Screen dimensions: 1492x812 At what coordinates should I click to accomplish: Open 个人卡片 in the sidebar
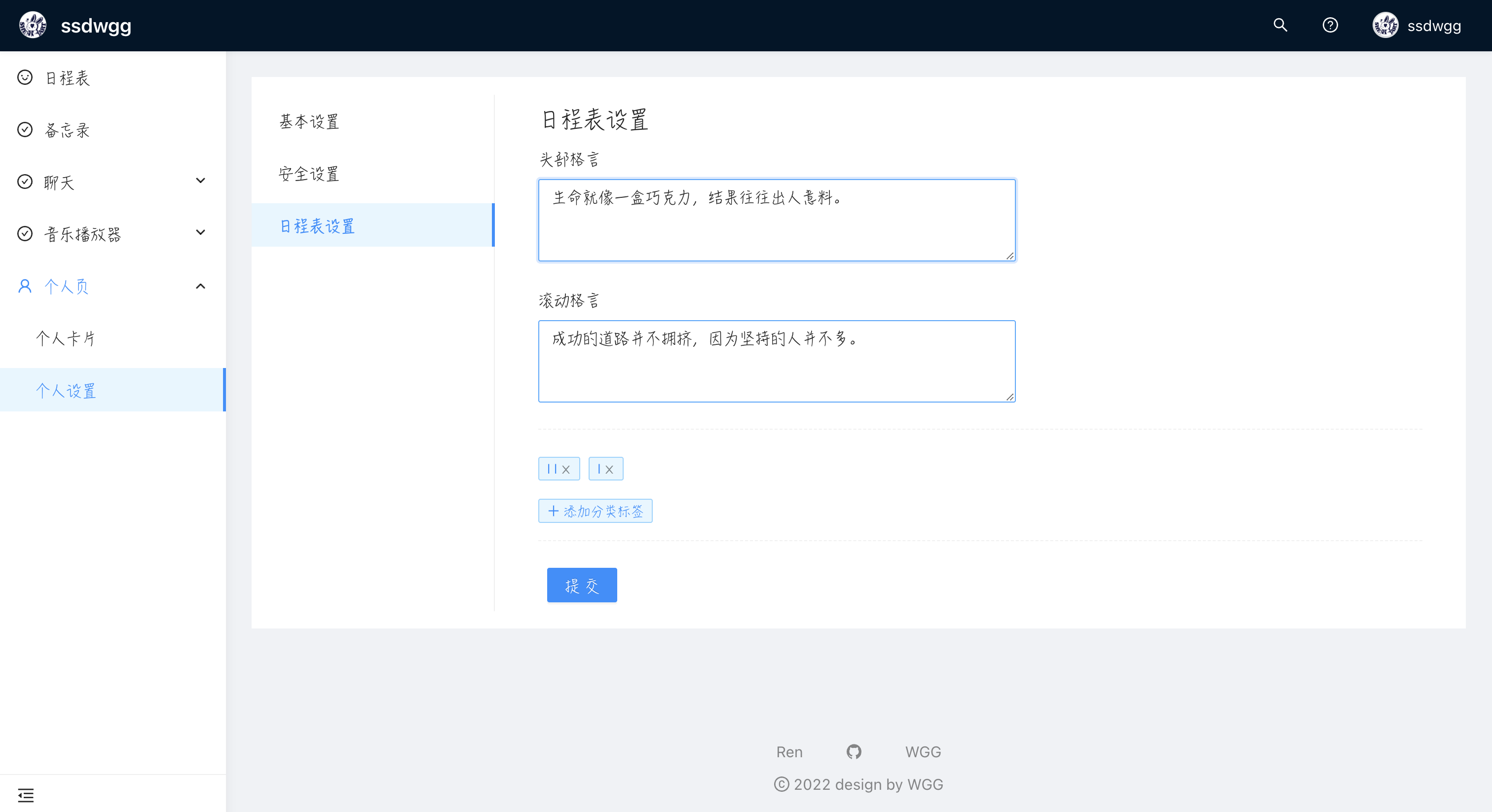66,338
